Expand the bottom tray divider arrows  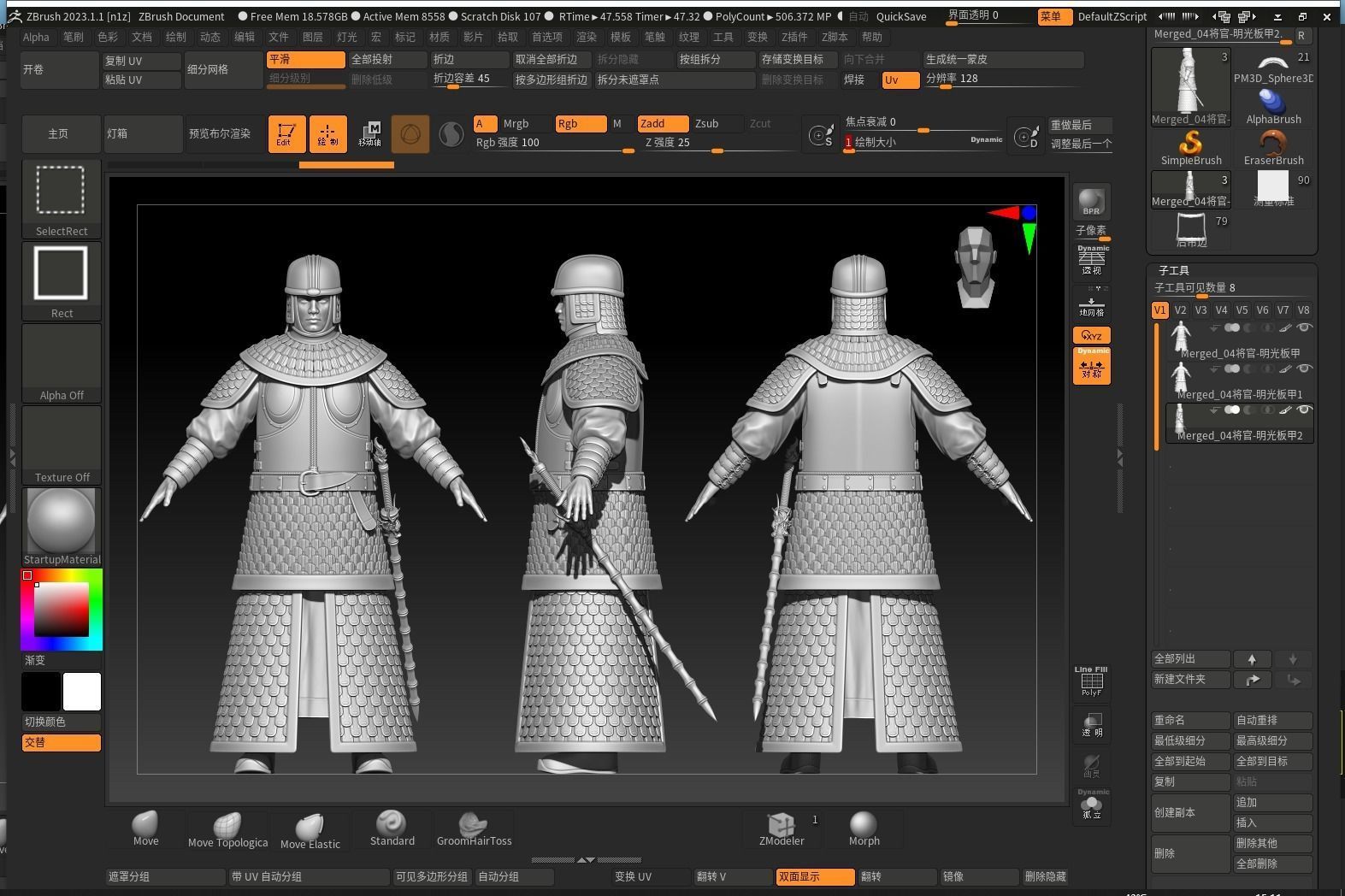coord(586,859)
